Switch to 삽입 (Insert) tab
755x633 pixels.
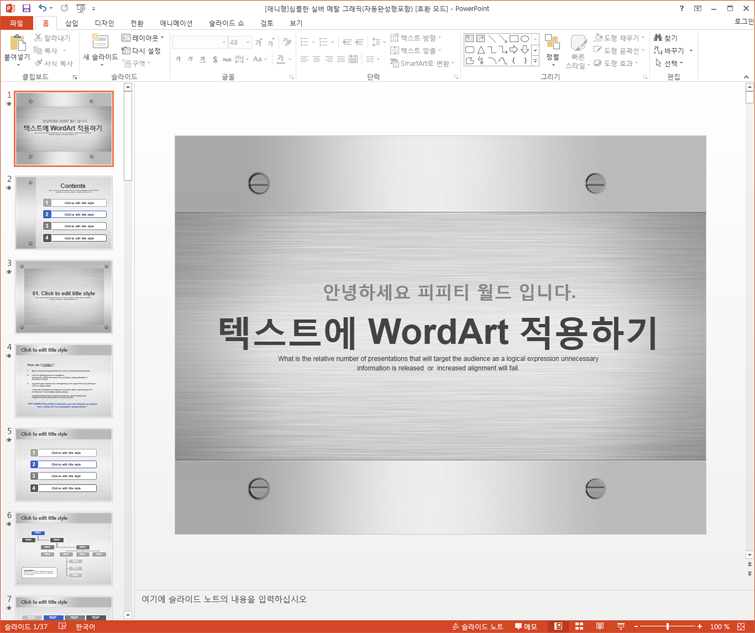[x=71, y=23]
